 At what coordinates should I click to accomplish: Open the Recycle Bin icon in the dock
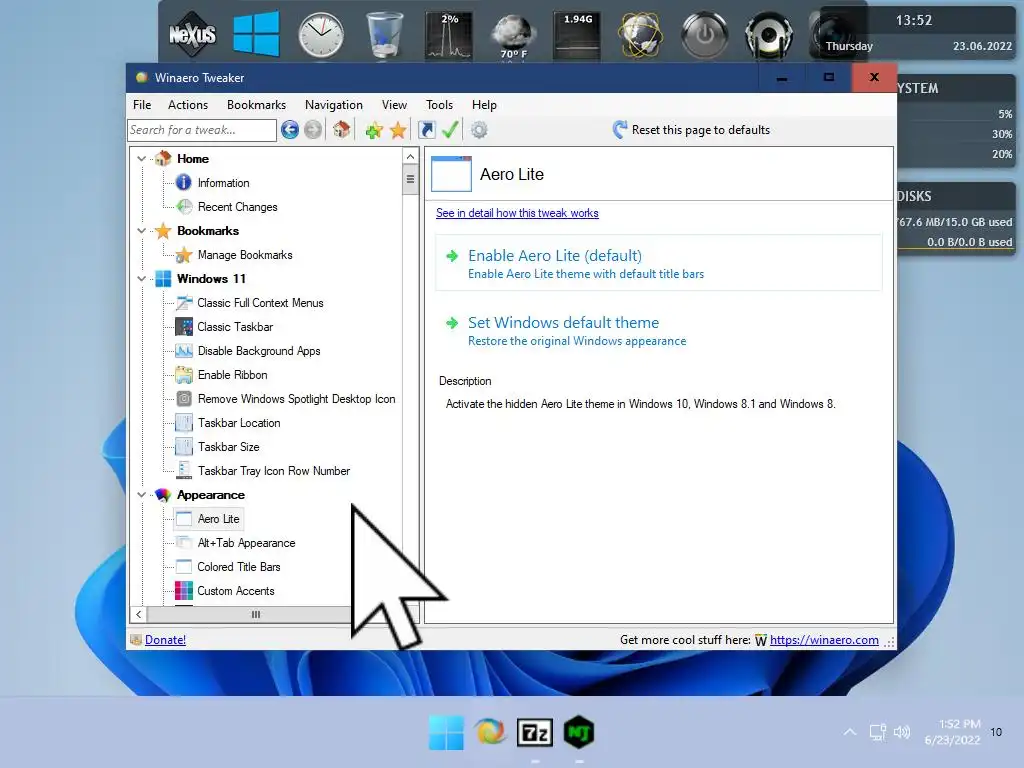click(x=384, y=36)
